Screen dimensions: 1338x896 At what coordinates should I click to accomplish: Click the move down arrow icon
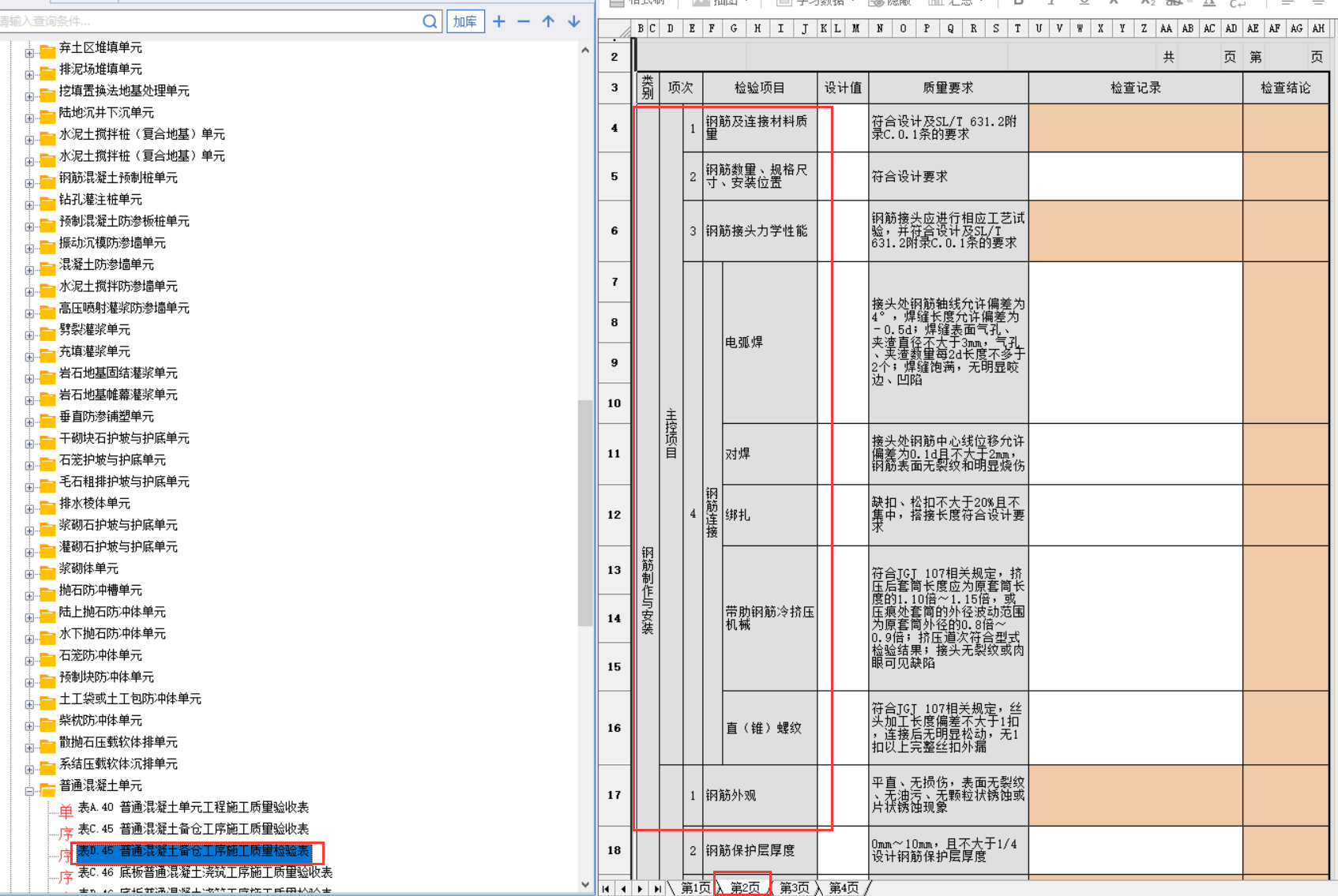tap(574, 21)
